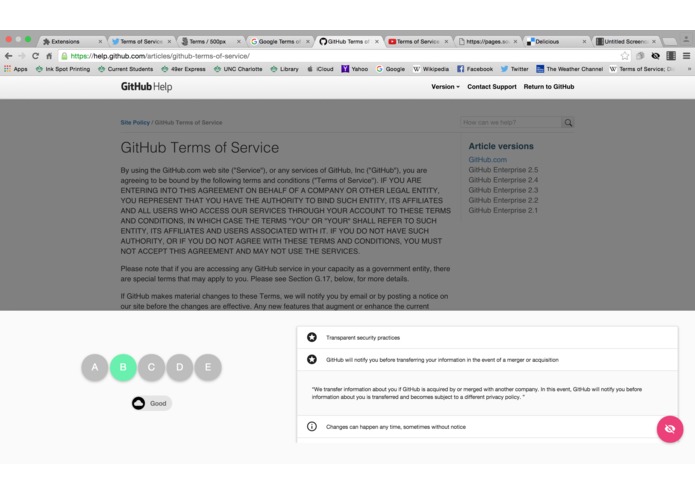695x494 pixels.
Task: Select grade A circle
Action: coord(94,367)
